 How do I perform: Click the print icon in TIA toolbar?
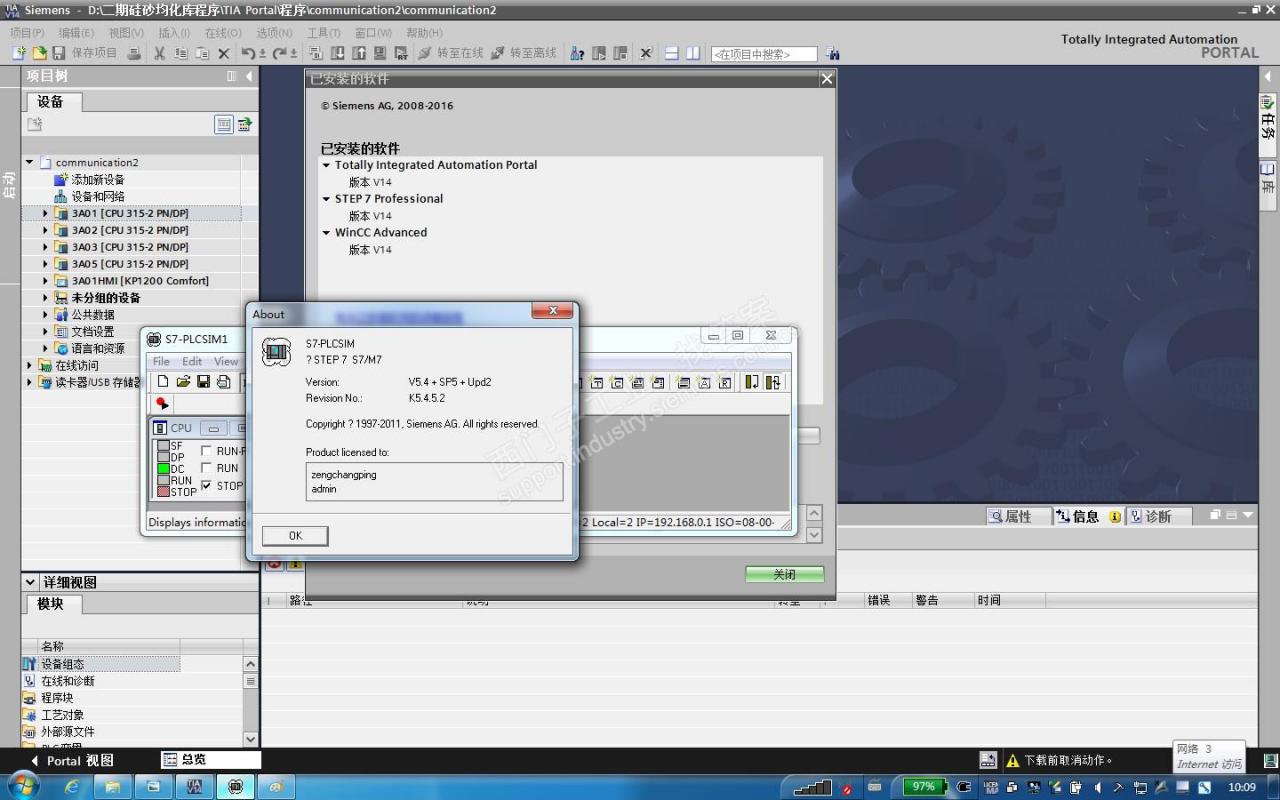pos(134,53)
